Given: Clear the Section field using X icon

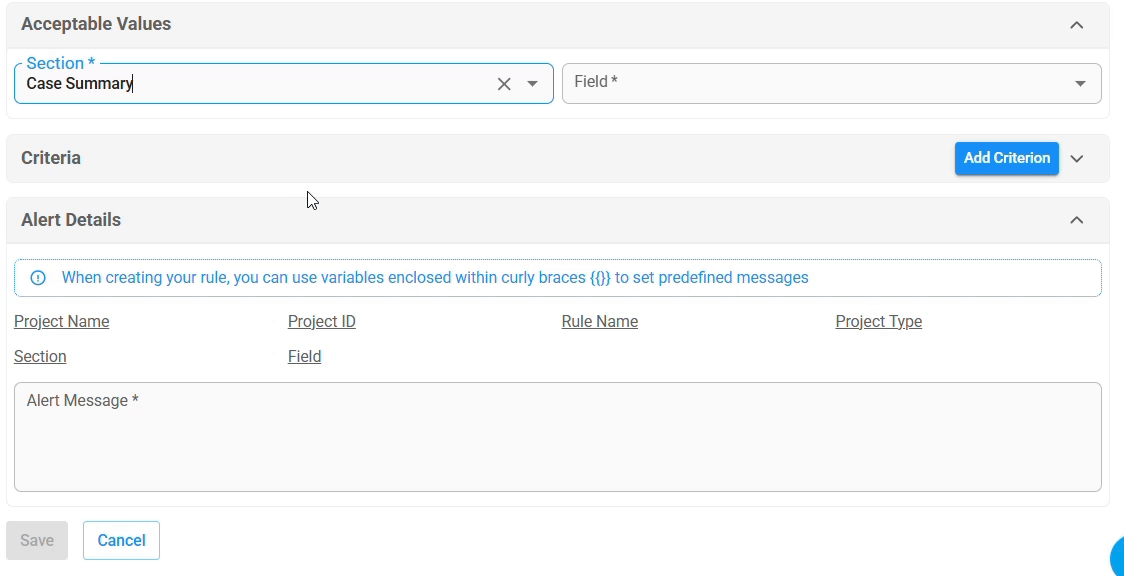Looking at the screenshot, I should [504, 84].
